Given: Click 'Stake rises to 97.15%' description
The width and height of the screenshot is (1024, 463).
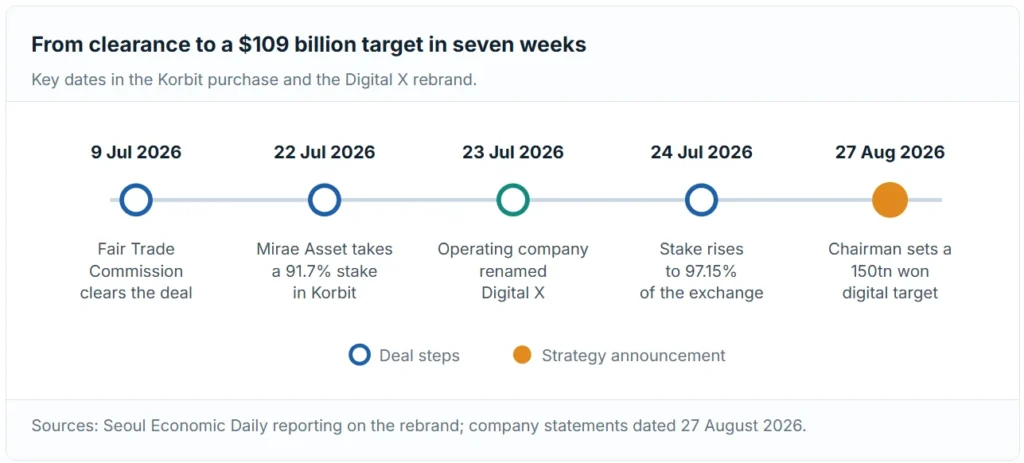Looking at the screenshot, I should (x=701, y=271).
